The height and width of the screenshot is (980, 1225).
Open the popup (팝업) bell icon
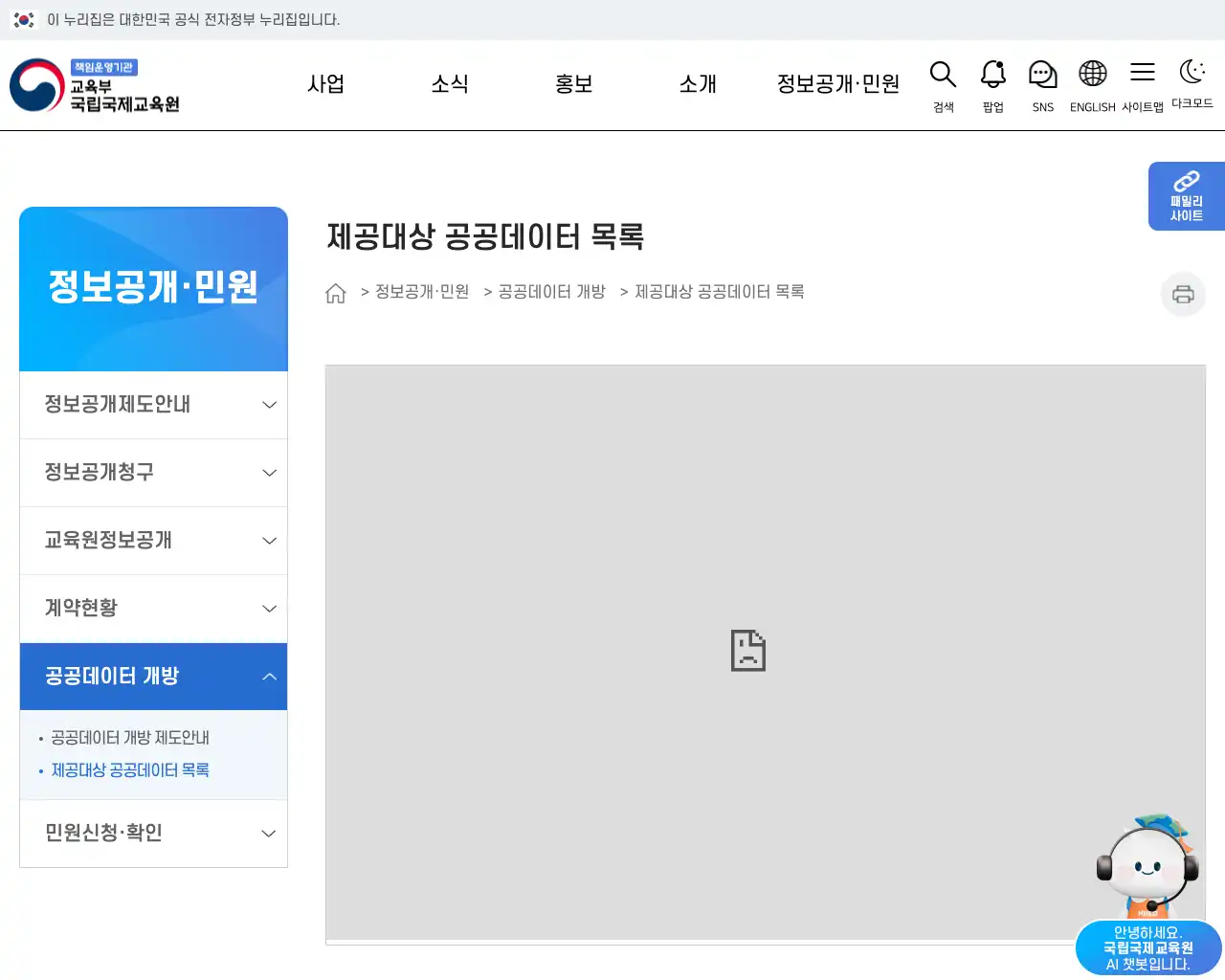coord(993,86)
